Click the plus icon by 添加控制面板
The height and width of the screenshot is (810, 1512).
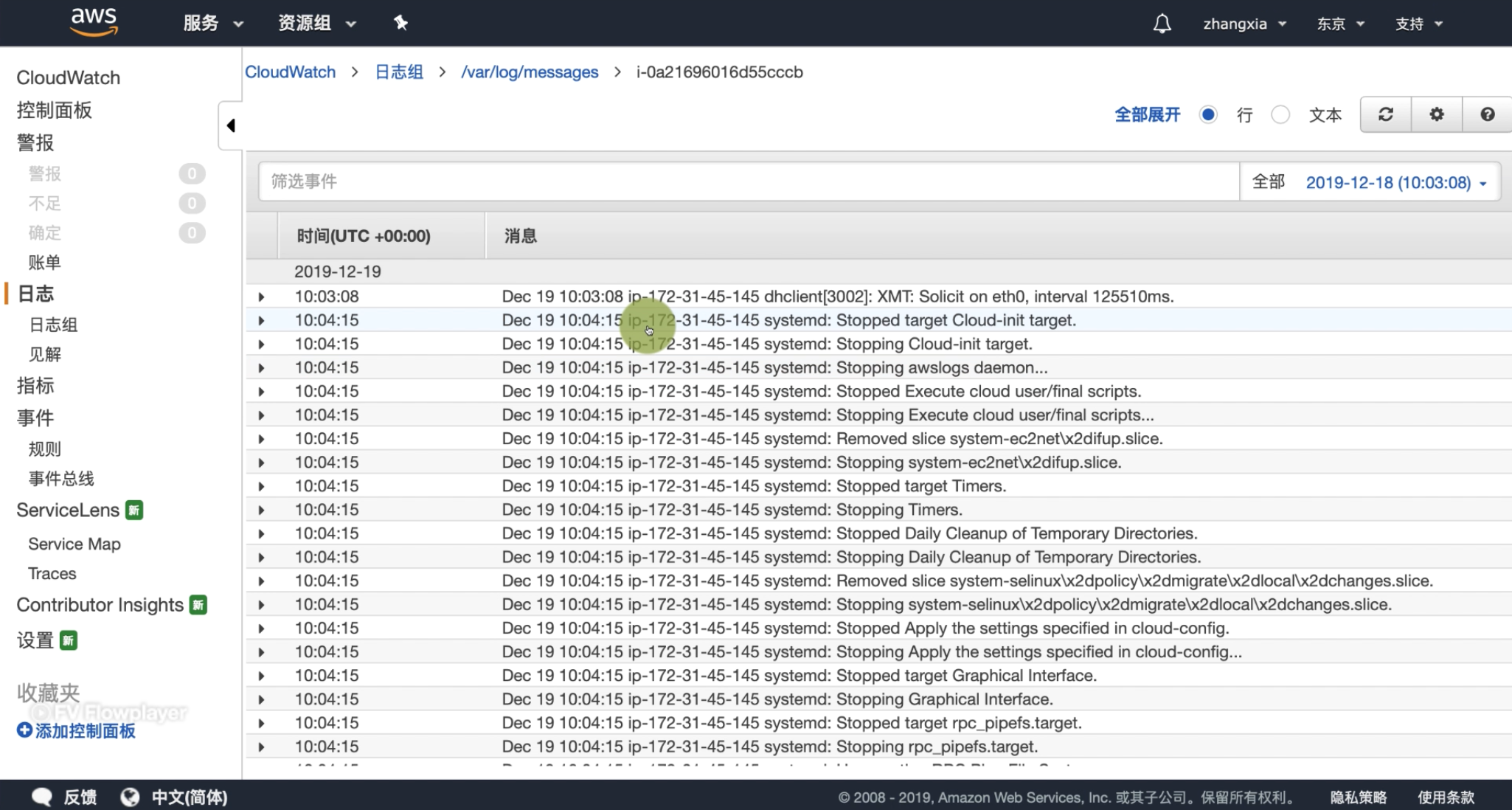tap(24, 730)
